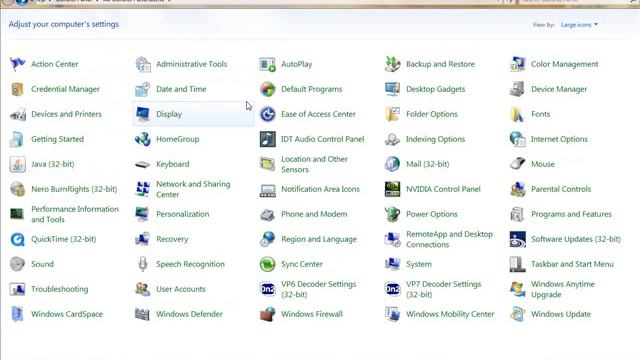Open the Default Programs icon
Image resolution: width=640 pixels, height=360 pixels.
pos(267,89)
